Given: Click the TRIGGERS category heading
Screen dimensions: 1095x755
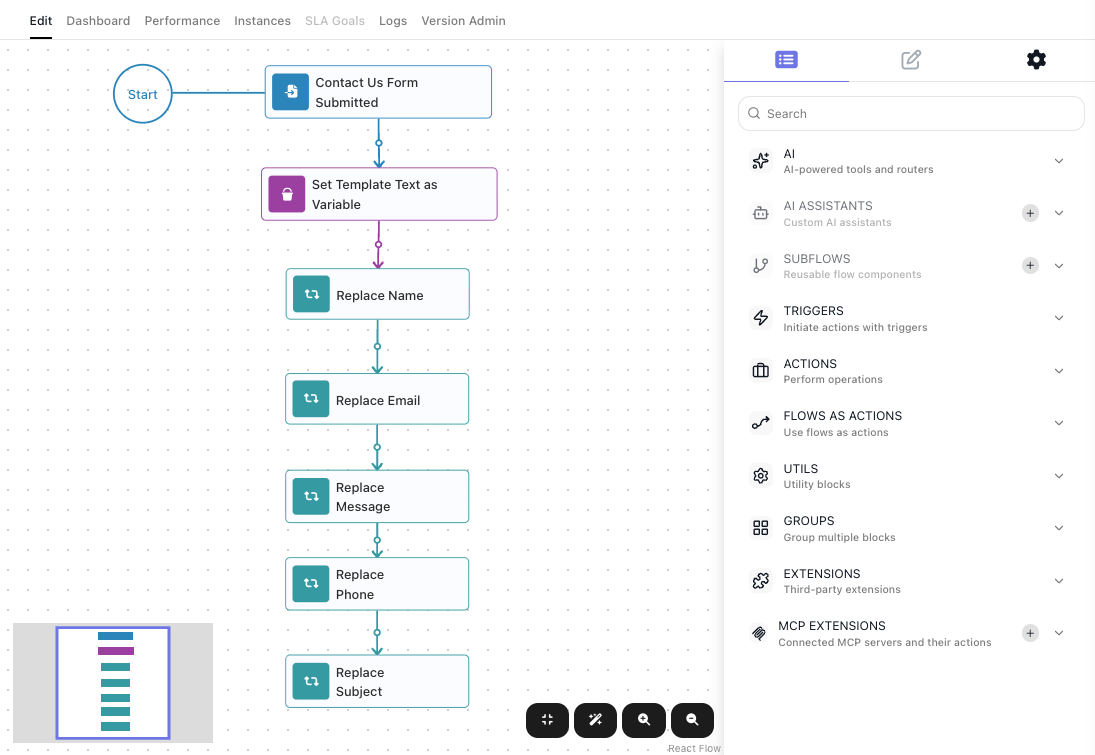Looking at the screenshot, I should [x=814, y=311].
